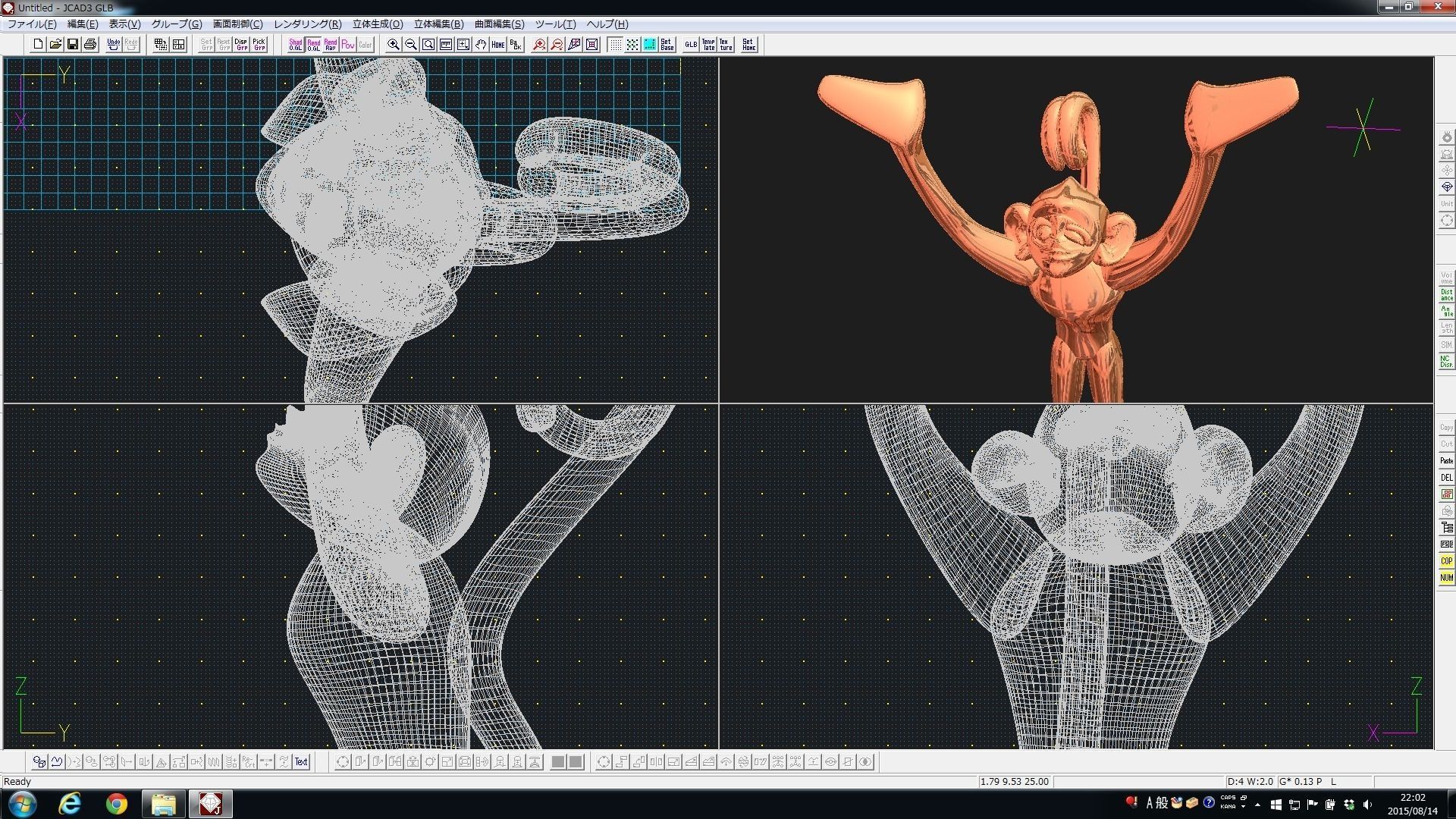The height and width of the screenshot is (819, 1456).
Task: Click the New file icon
Action: tap(38, 45)
